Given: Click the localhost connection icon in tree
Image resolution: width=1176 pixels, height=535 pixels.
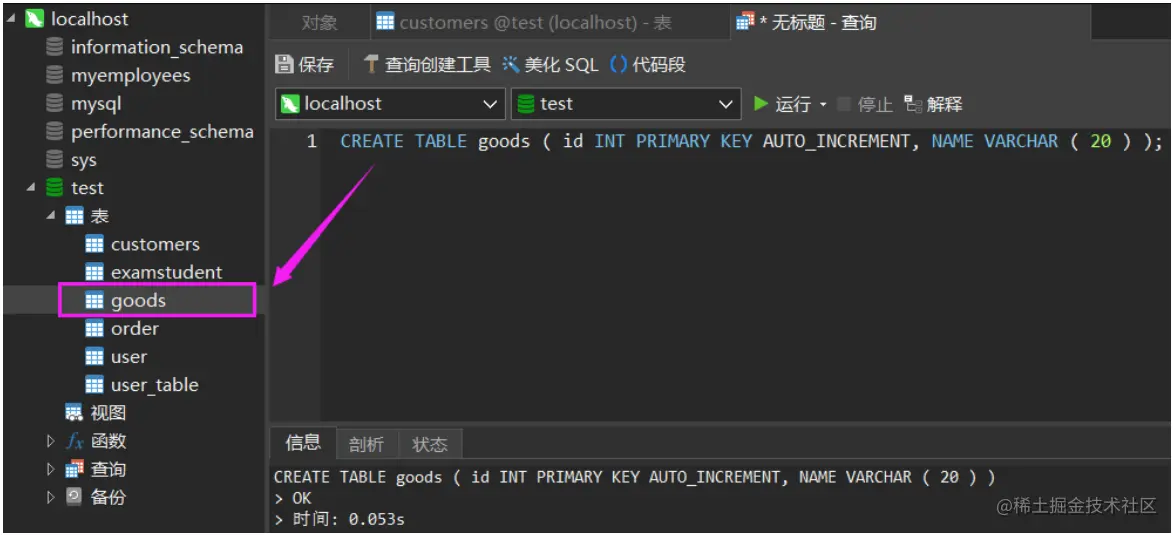Looking at the screenshot, I should click(34, 19).
